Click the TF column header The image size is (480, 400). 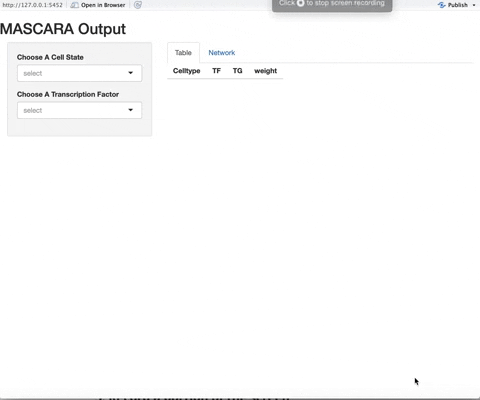click(216, 71)
